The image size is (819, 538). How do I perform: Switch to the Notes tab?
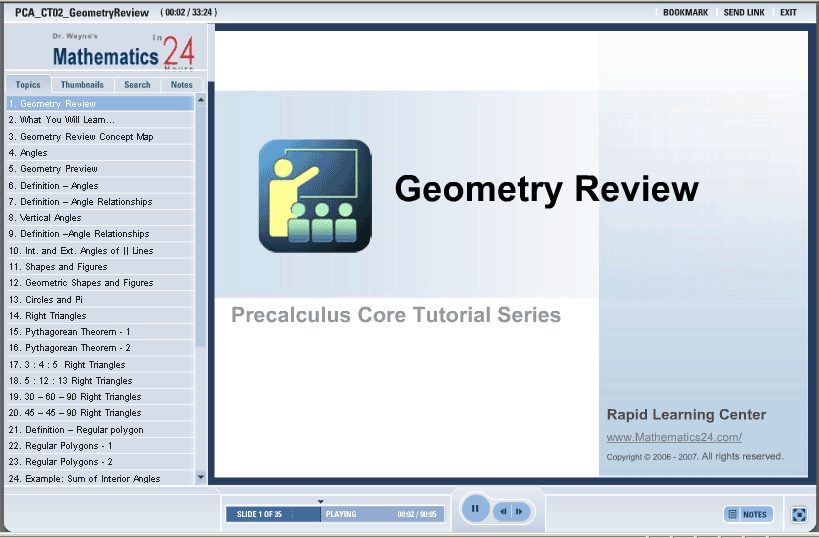pyautogui.click(x=182, y=85)
